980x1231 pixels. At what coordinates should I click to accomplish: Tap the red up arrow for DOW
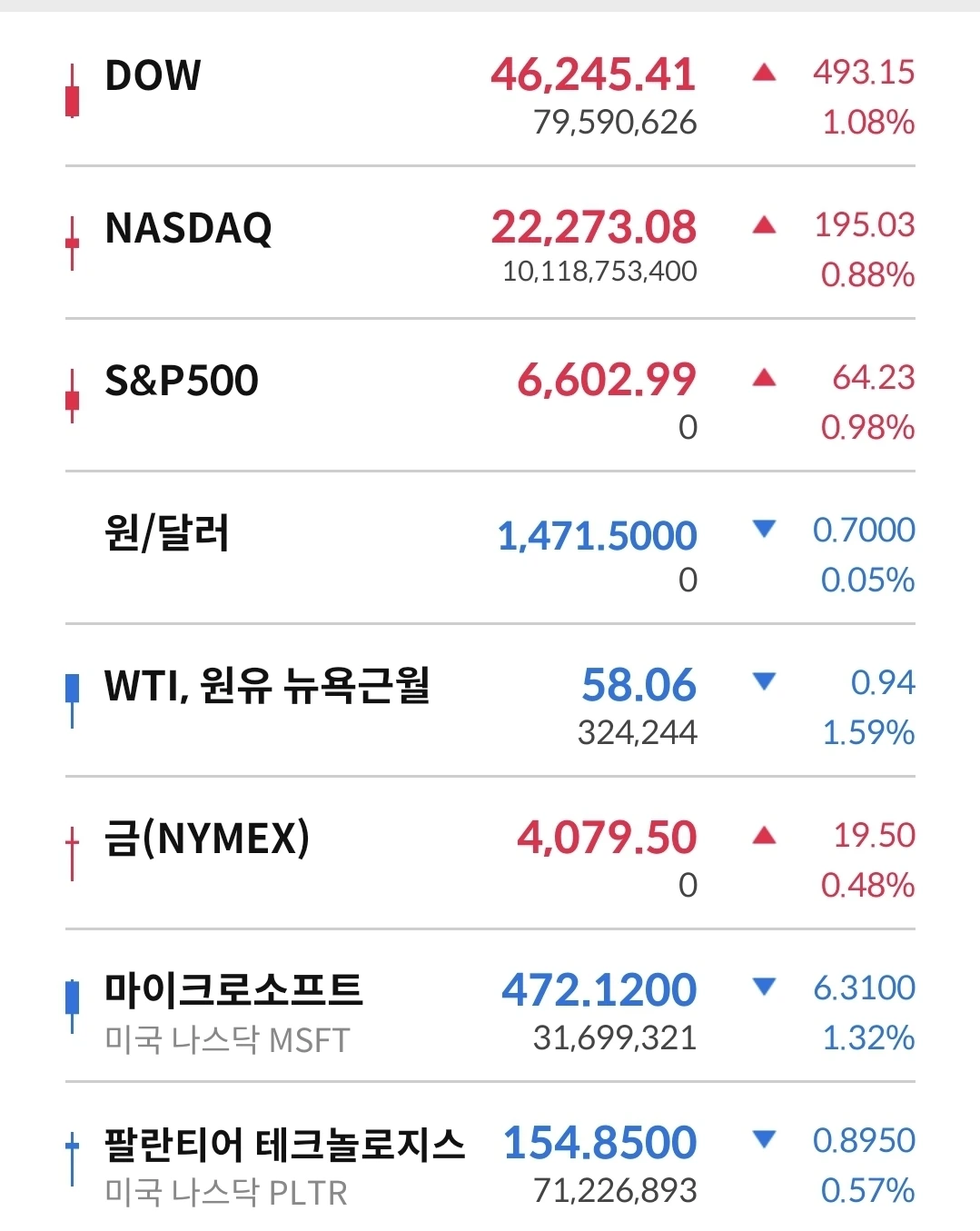pyautogui.click(x=765, y=73)
